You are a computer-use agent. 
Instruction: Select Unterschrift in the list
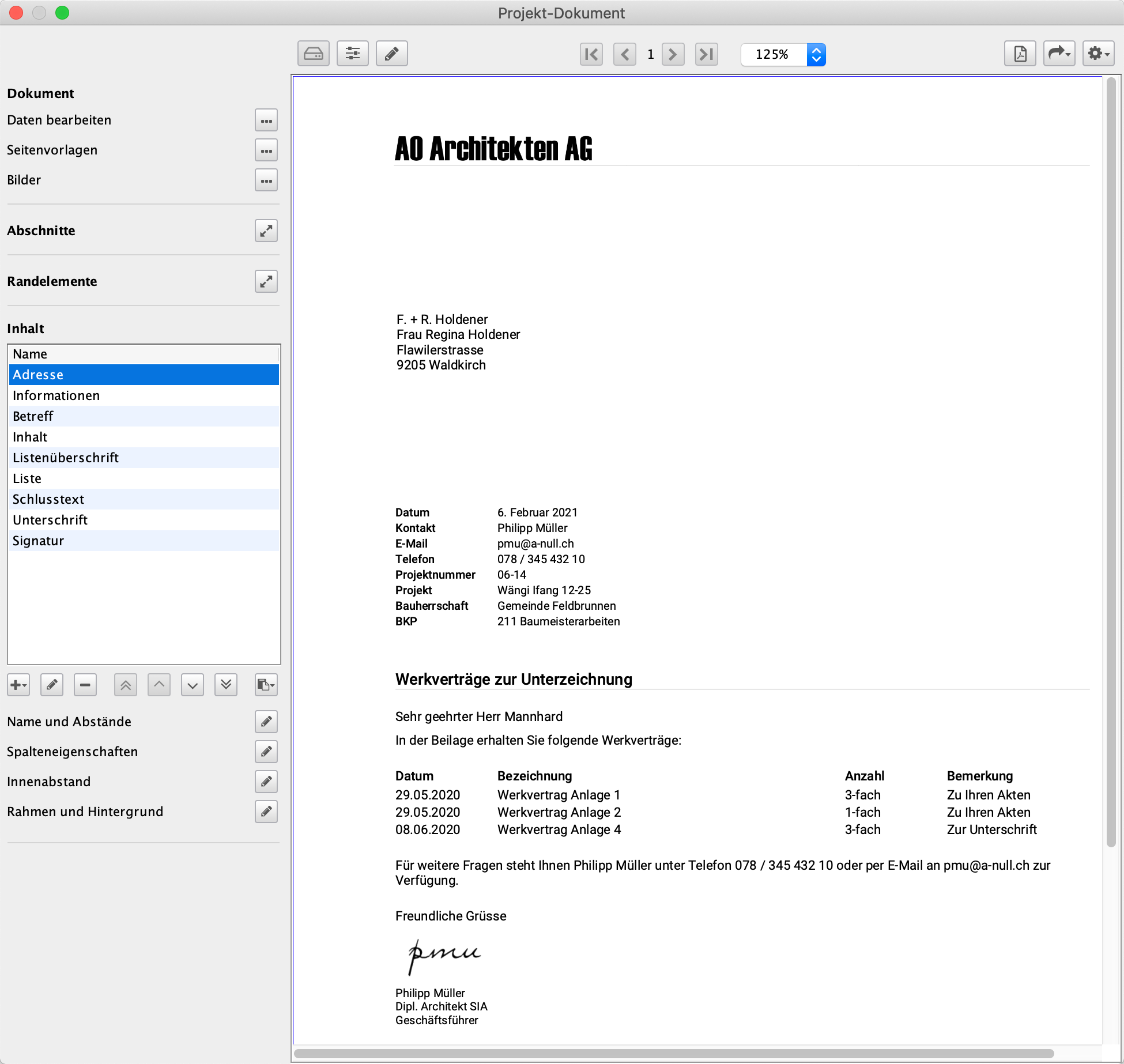tap(144, 520)
